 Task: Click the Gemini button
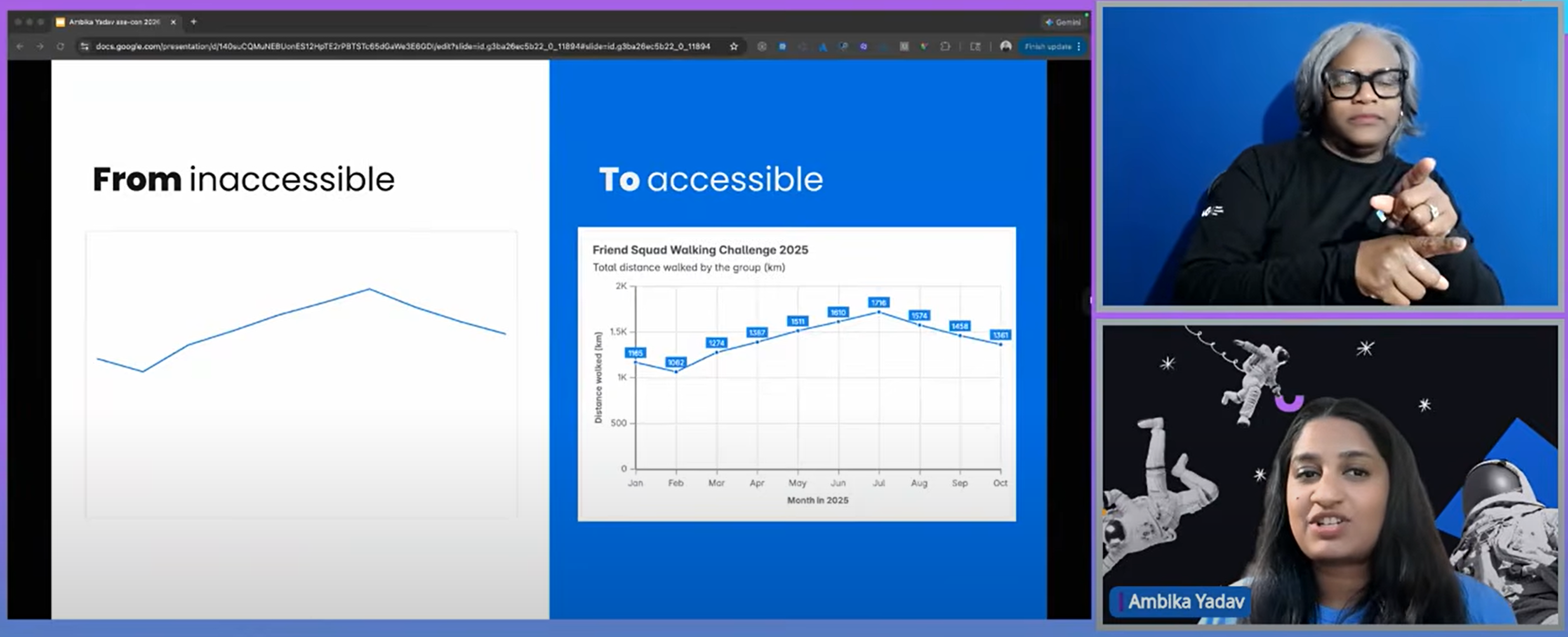pyautogui.click(x=1063, y=22)
